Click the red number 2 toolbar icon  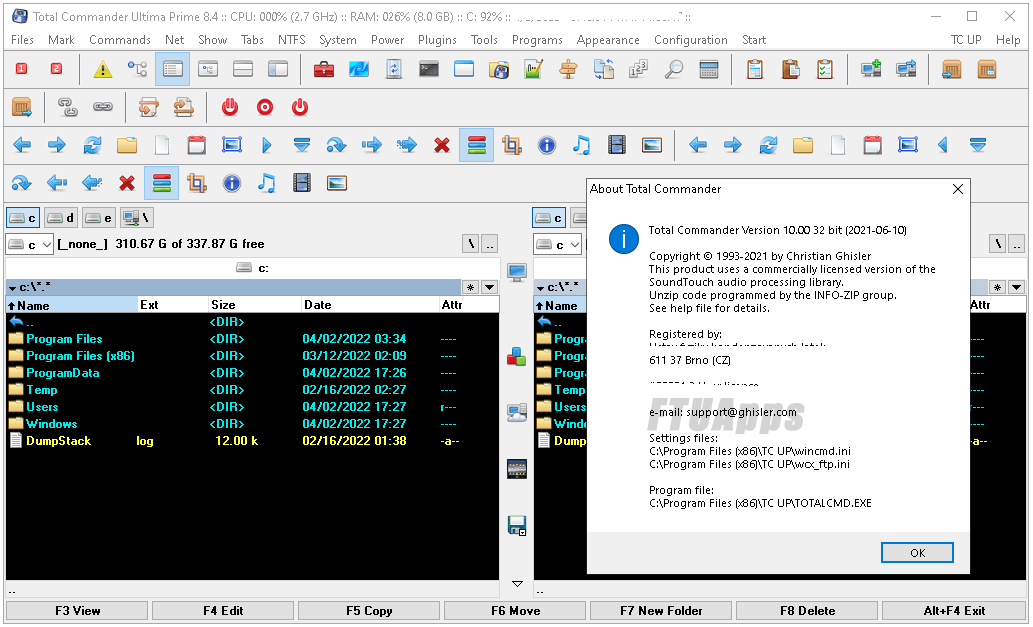(x=57, y=68)
